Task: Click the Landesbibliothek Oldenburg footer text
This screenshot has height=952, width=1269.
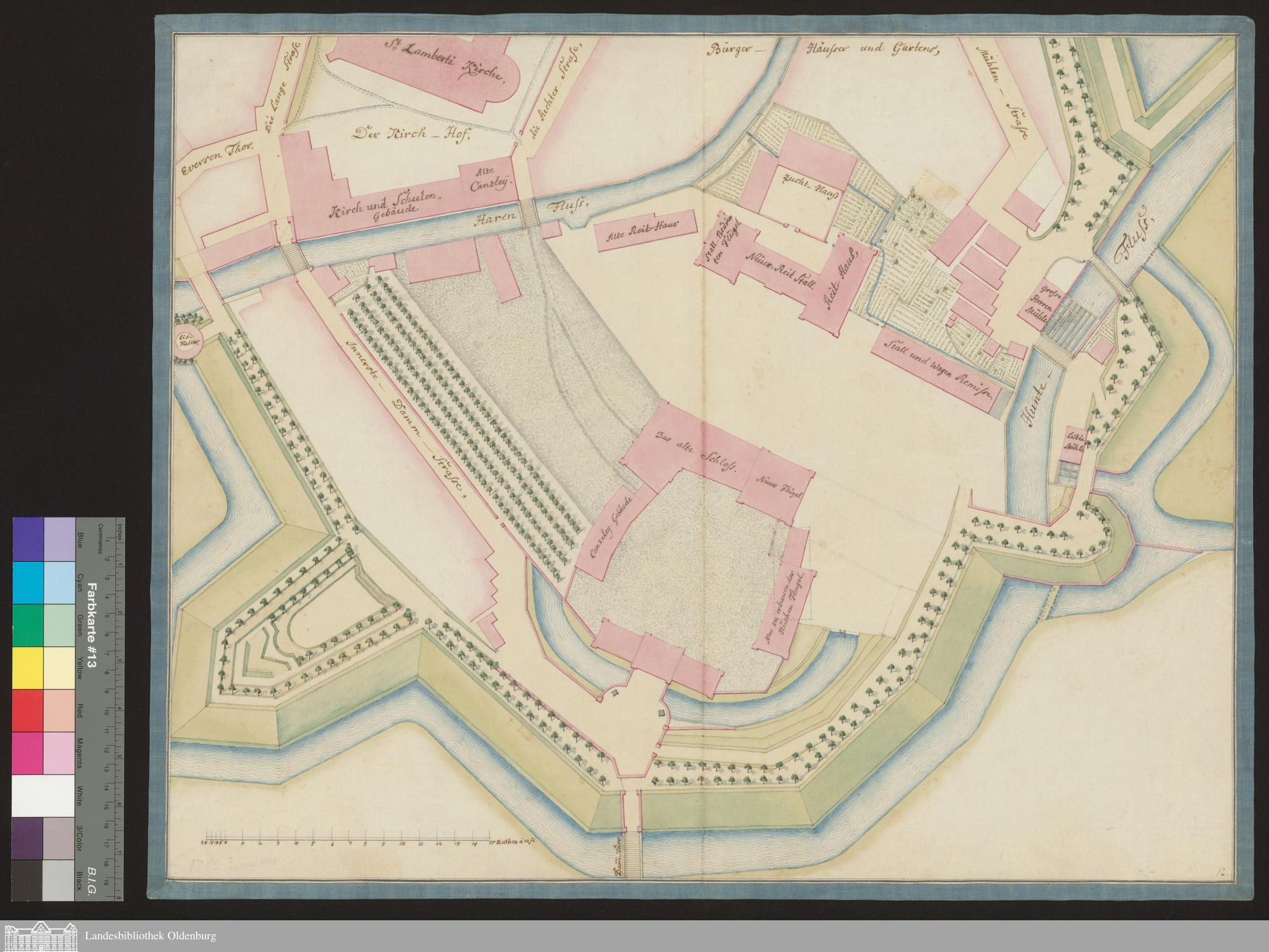Action: coord(150,936)
